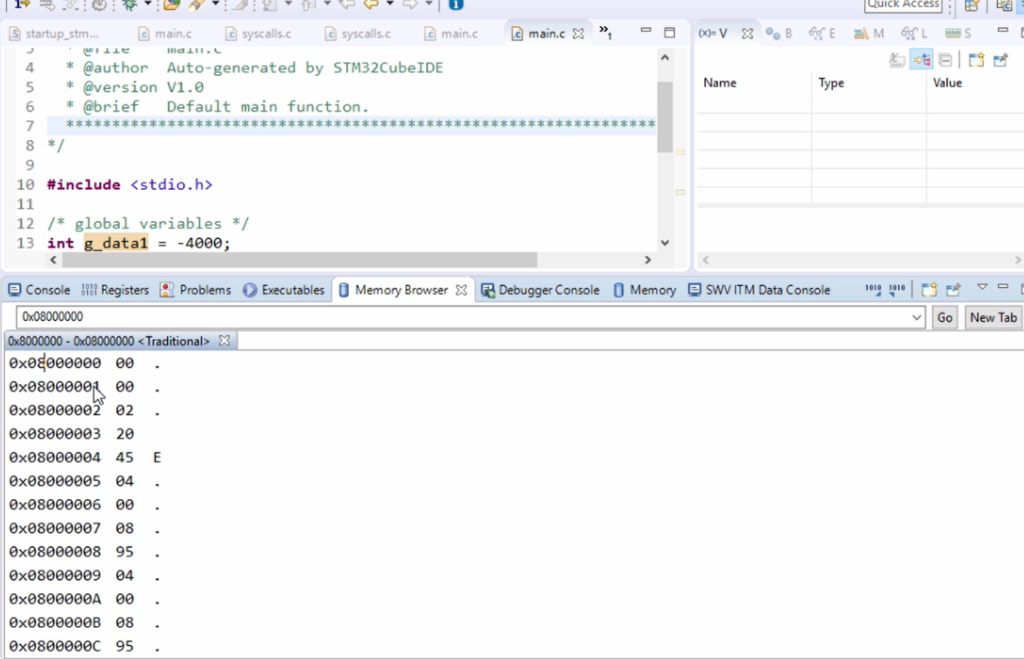Pin the Memory Browser to debug context
1024x659 pixels.
(953, 289)
